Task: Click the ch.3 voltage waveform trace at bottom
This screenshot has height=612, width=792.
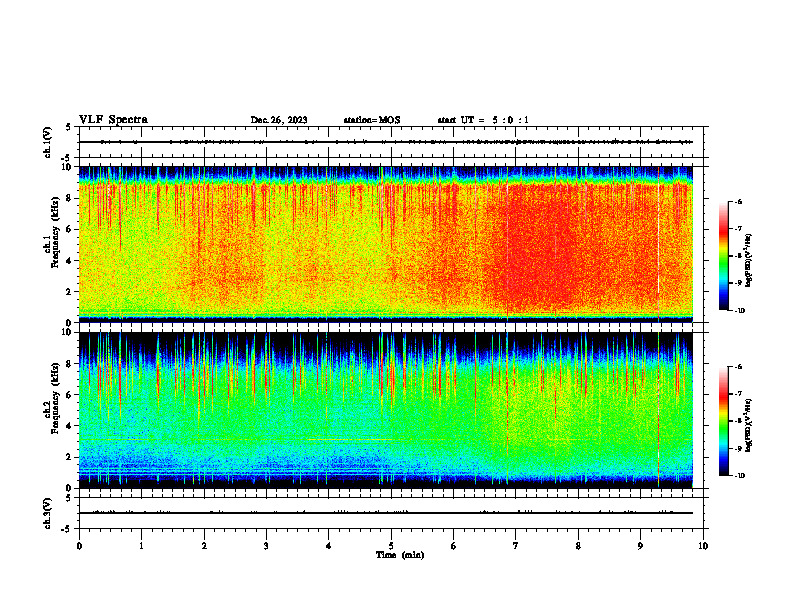Action: [386, 513]
